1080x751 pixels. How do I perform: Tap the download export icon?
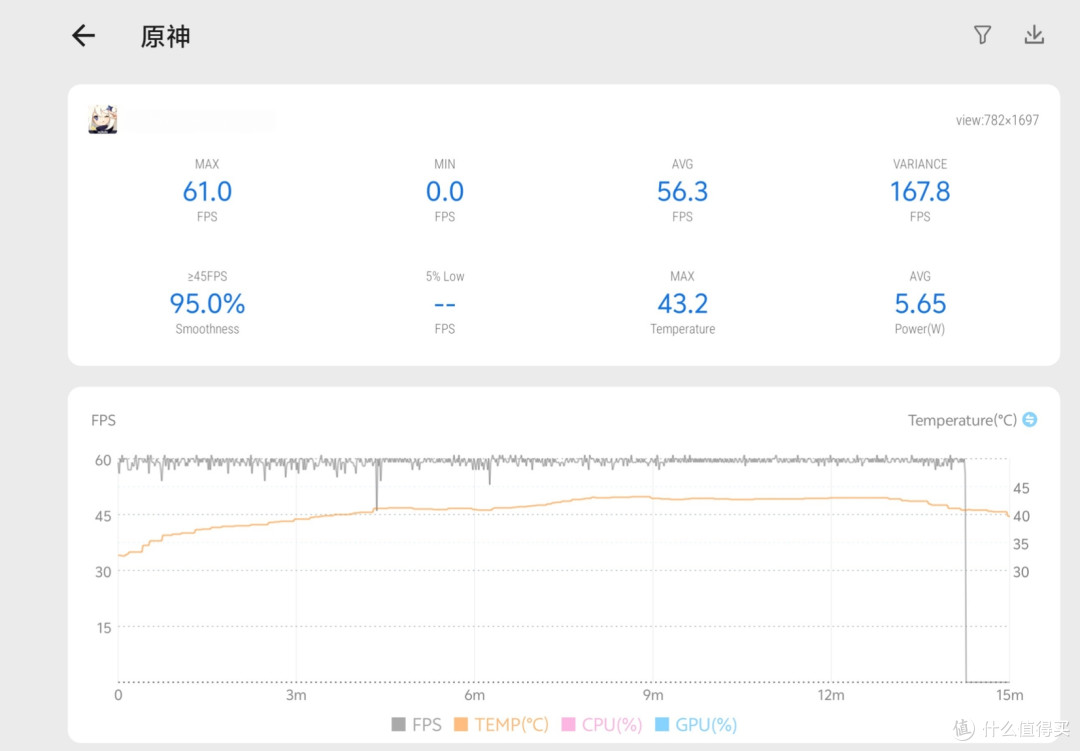tap(1034, 34)
